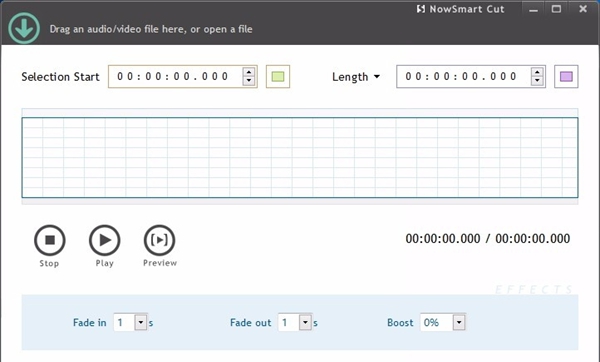Increase Length time with up arrow

tap(537, 72)
